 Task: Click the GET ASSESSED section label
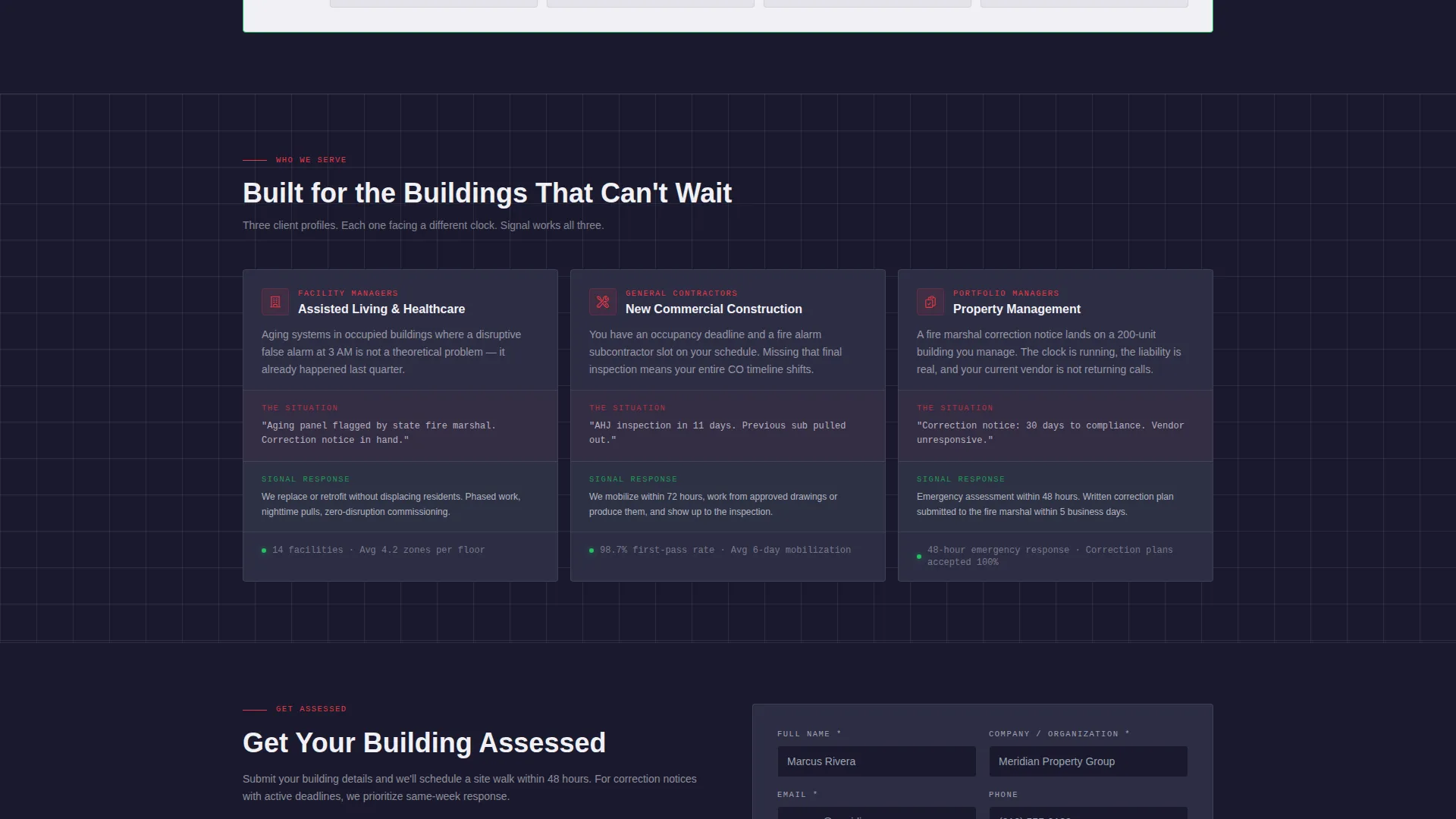[311, 709]
